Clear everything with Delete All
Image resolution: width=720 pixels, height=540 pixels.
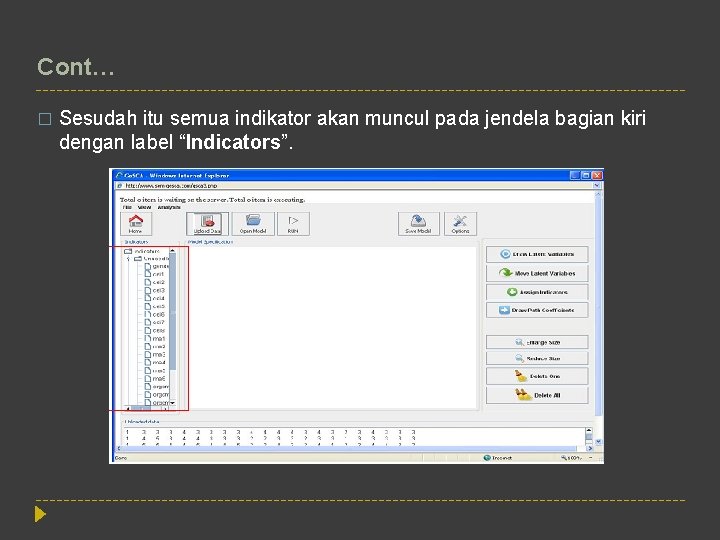point(537,395)
